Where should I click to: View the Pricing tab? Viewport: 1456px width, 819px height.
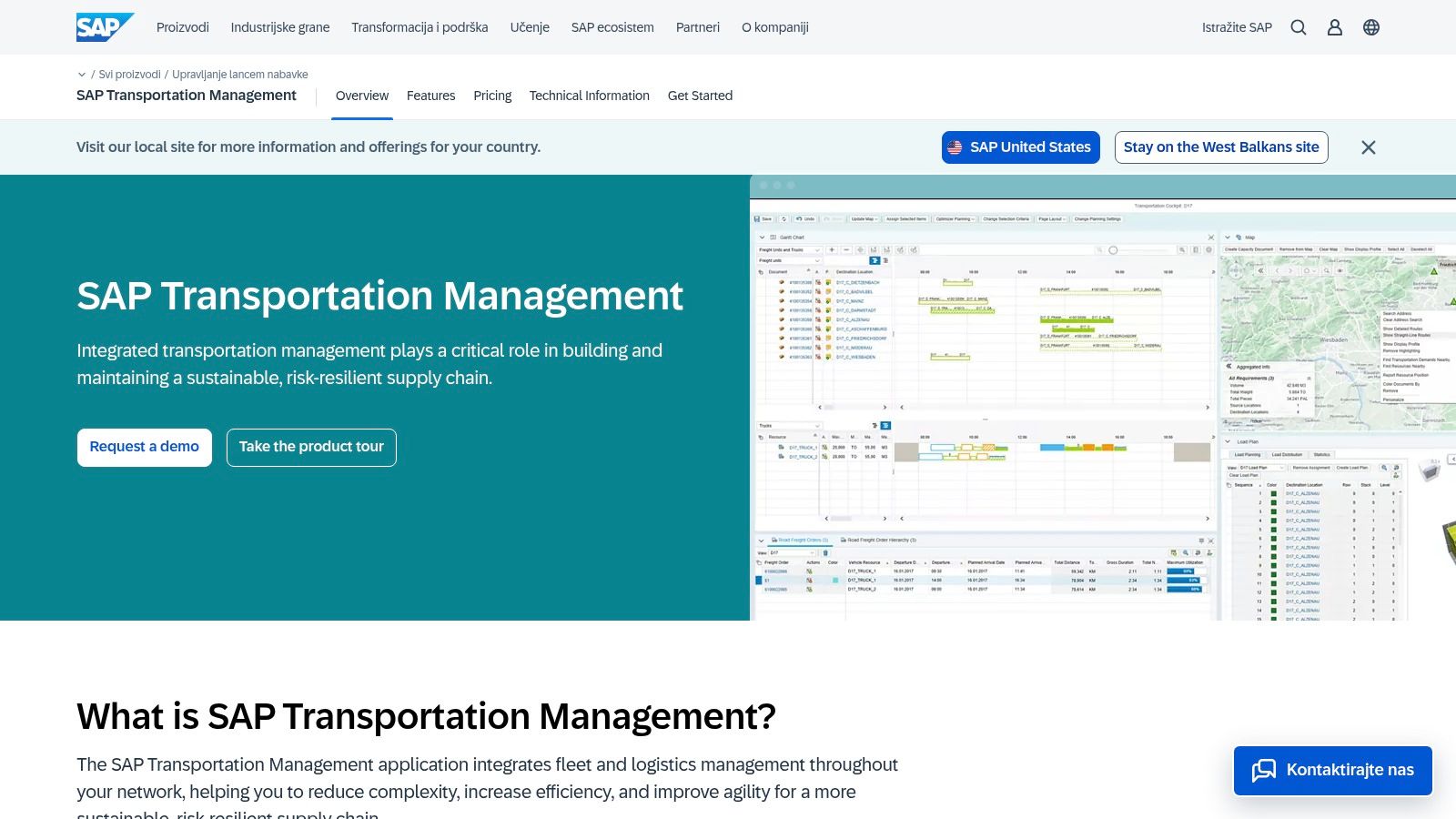[492, 96]
